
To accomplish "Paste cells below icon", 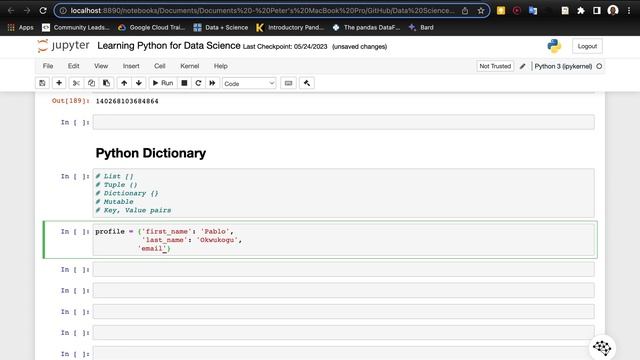I will (x=106, y=83).
